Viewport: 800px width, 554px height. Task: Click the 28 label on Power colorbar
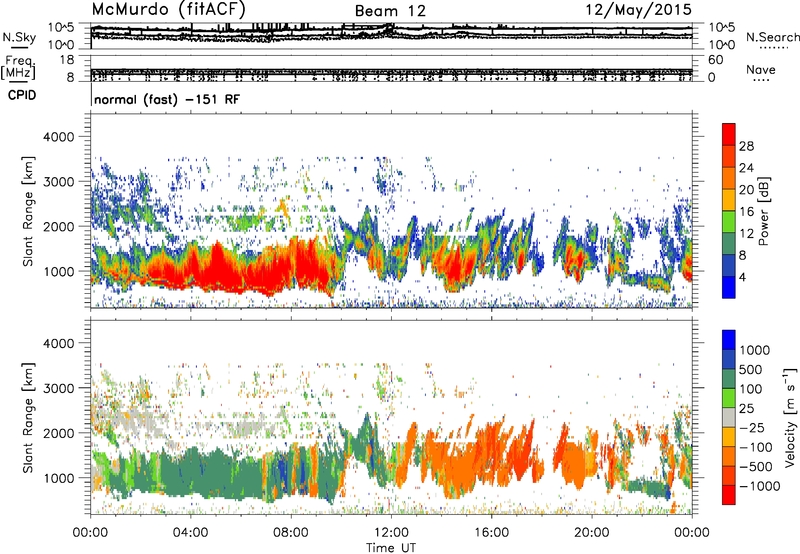746,146
